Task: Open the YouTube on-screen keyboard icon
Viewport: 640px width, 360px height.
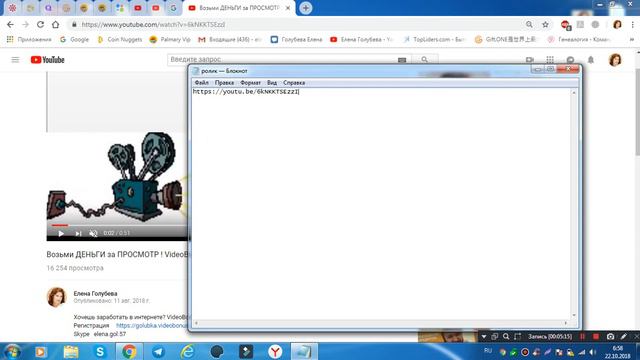Action: coord(402,60)
